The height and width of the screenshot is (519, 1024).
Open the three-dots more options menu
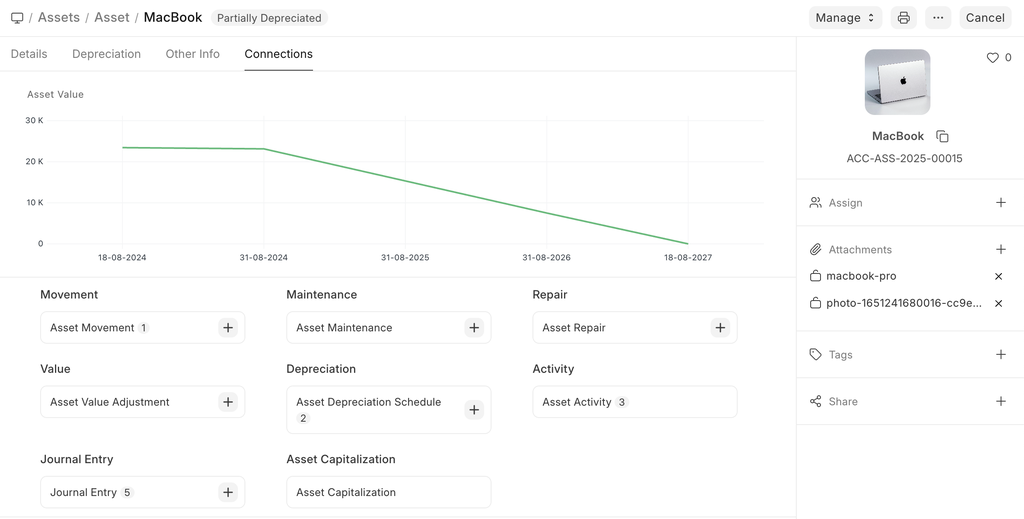pos(938,18)
